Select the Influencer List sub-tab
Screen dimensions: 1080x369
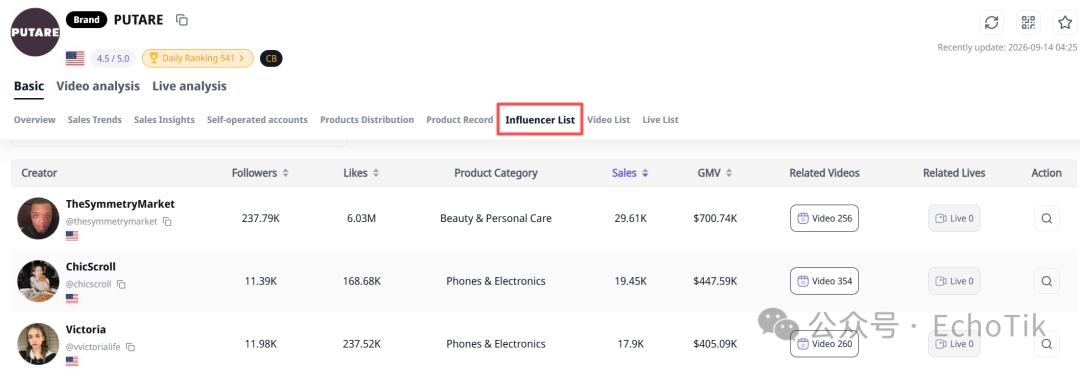point(540,120)
